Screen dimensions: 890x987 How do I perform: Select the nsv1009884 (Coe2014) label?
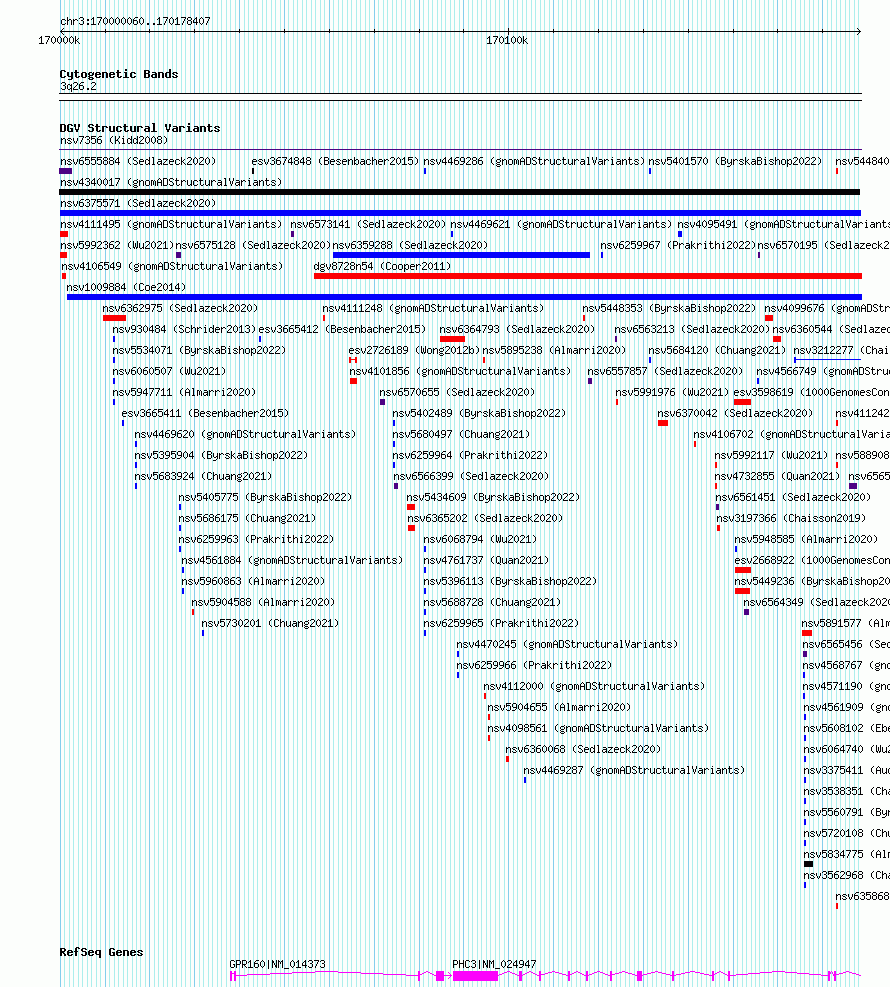click(x=126, y=287)
